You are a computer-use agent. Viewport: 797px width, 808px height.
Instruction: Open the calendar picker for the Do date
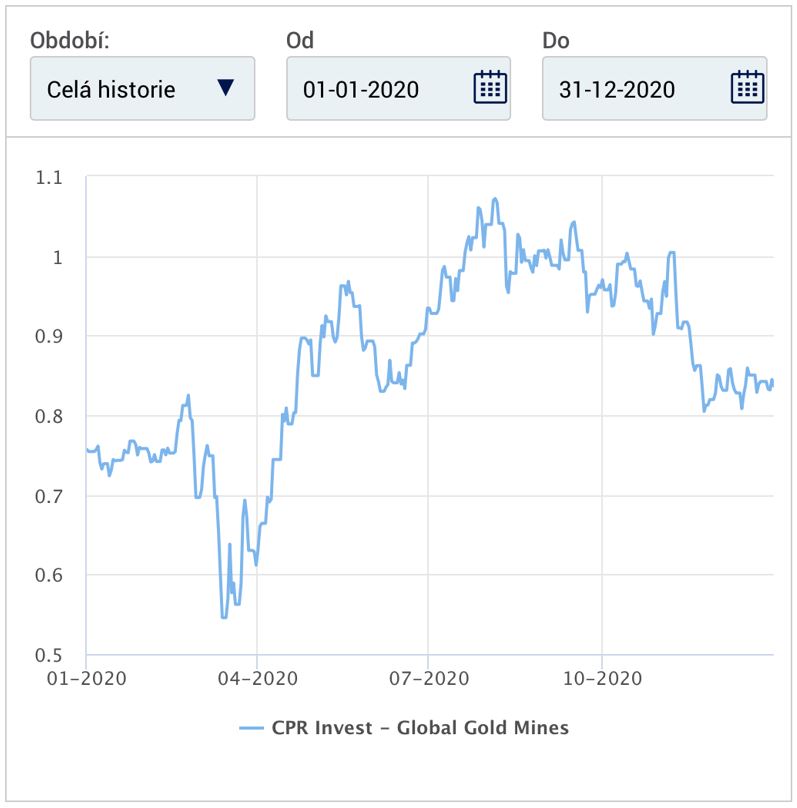click(746, 88)
